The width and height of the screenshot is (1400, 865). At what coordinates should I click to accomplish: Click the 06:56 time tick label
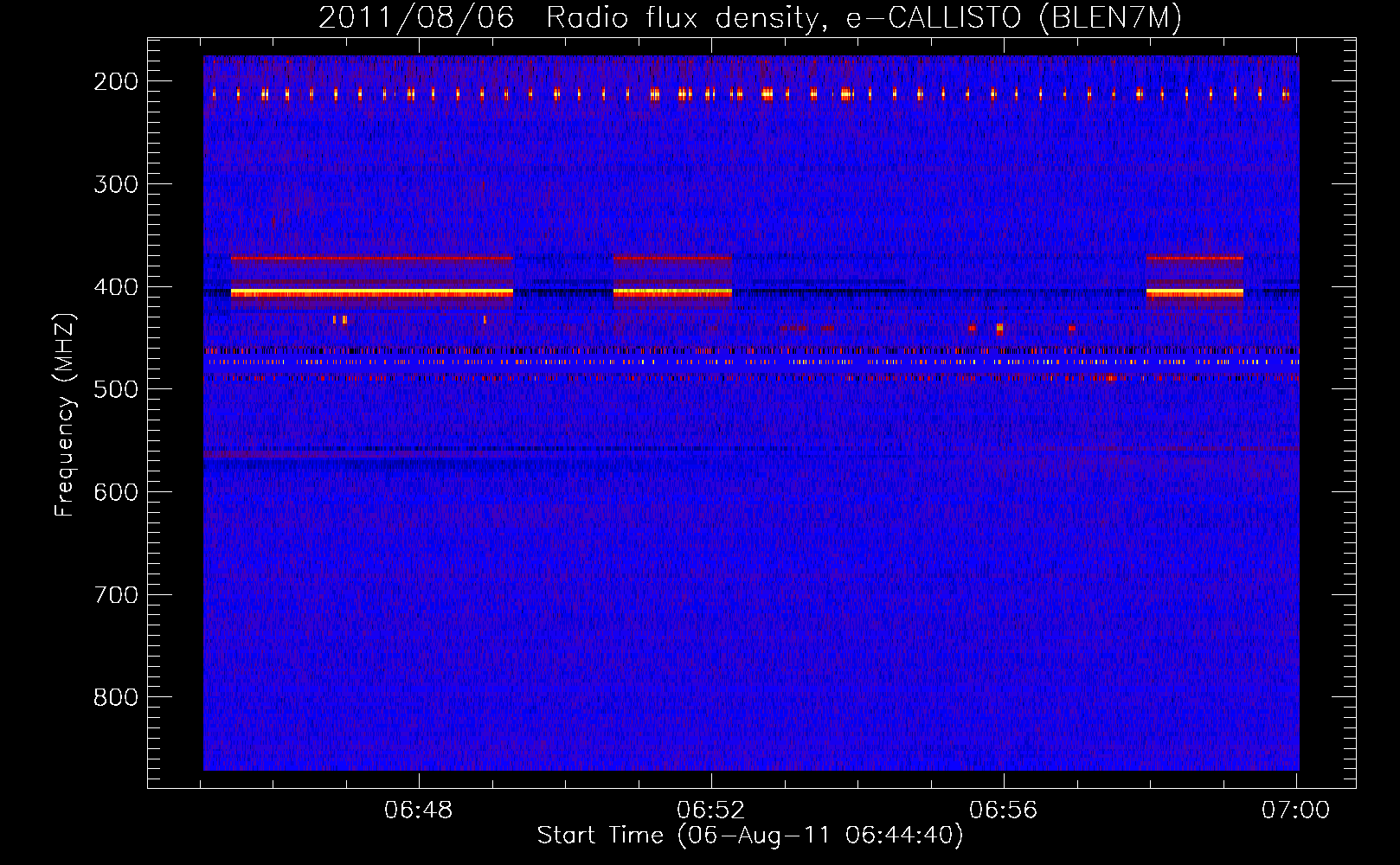click(x=1004, y=811)
